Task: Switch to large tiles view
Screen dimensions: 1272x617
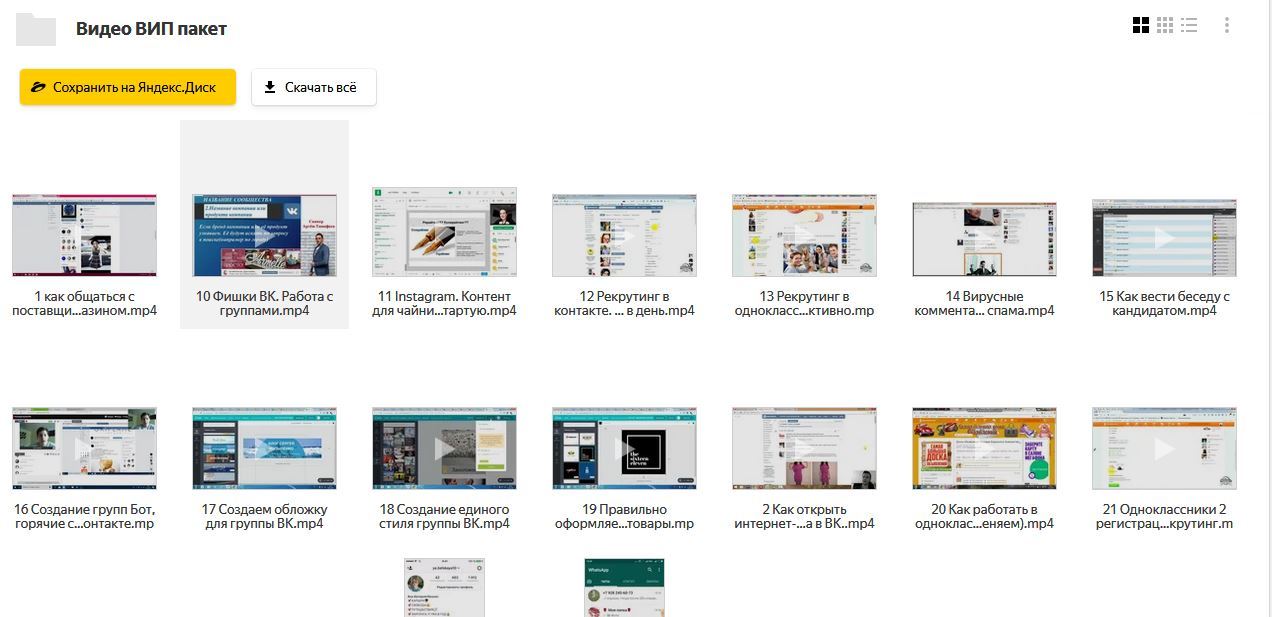Action: [x=1141, y=26]
